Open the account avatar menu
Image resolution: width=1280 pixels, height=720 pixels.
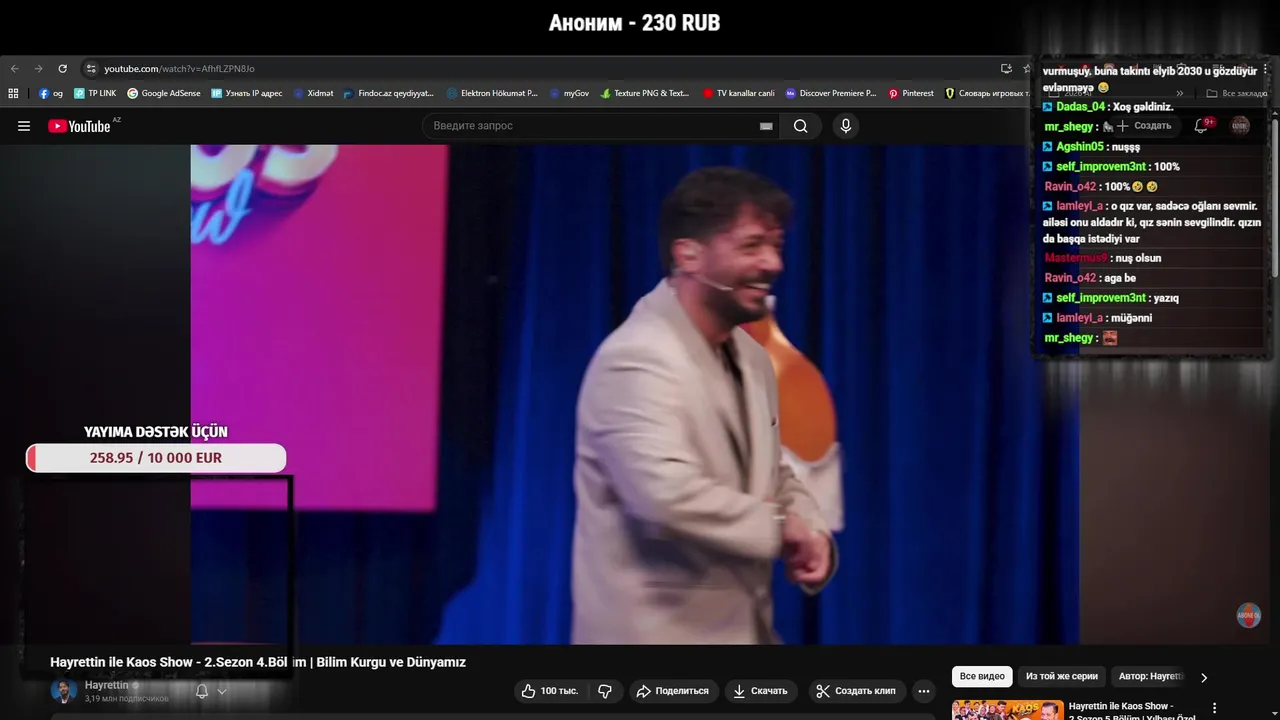click(1240, 126)
